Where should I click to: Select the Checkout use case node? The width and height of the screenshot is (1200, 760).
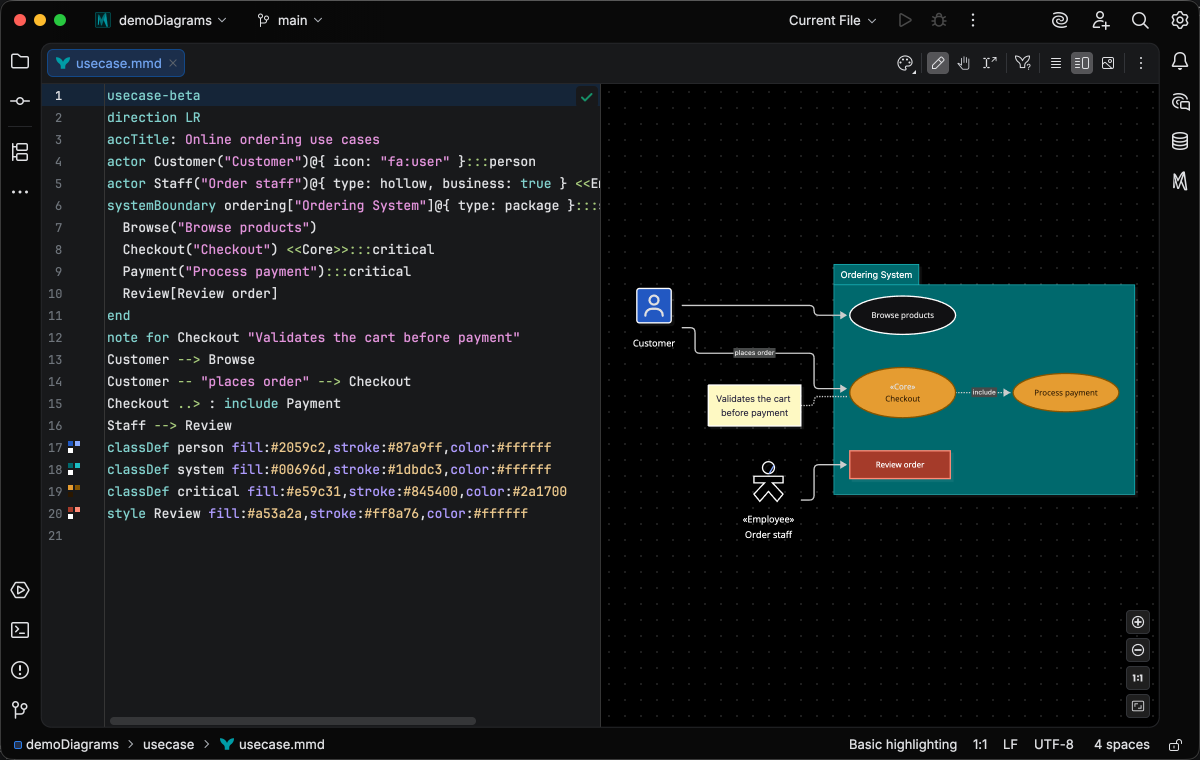[x=901, y=392]
